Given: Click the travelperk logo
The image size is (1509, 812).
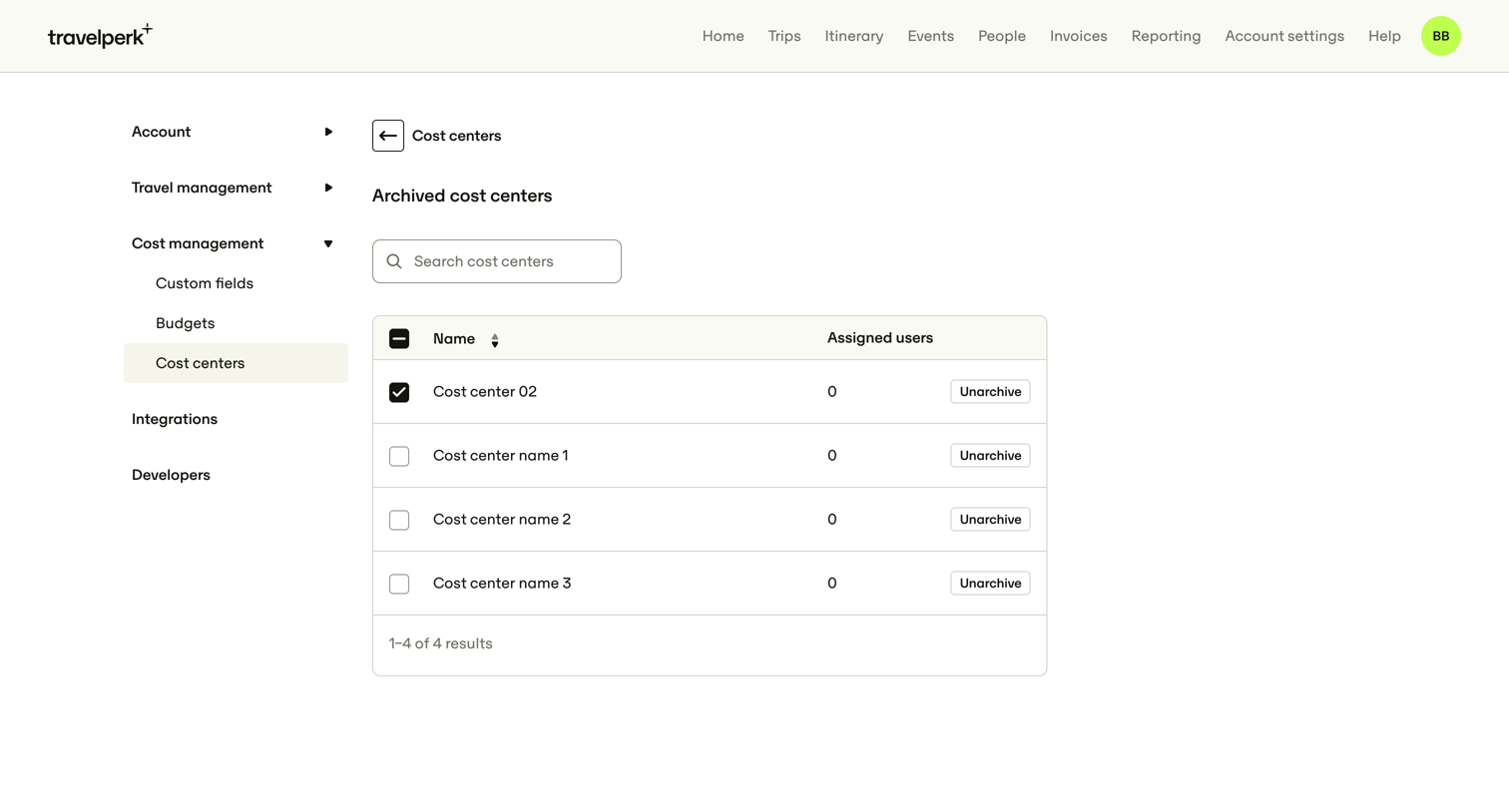Looking at the screenshot, I should [x=100, y=36].
